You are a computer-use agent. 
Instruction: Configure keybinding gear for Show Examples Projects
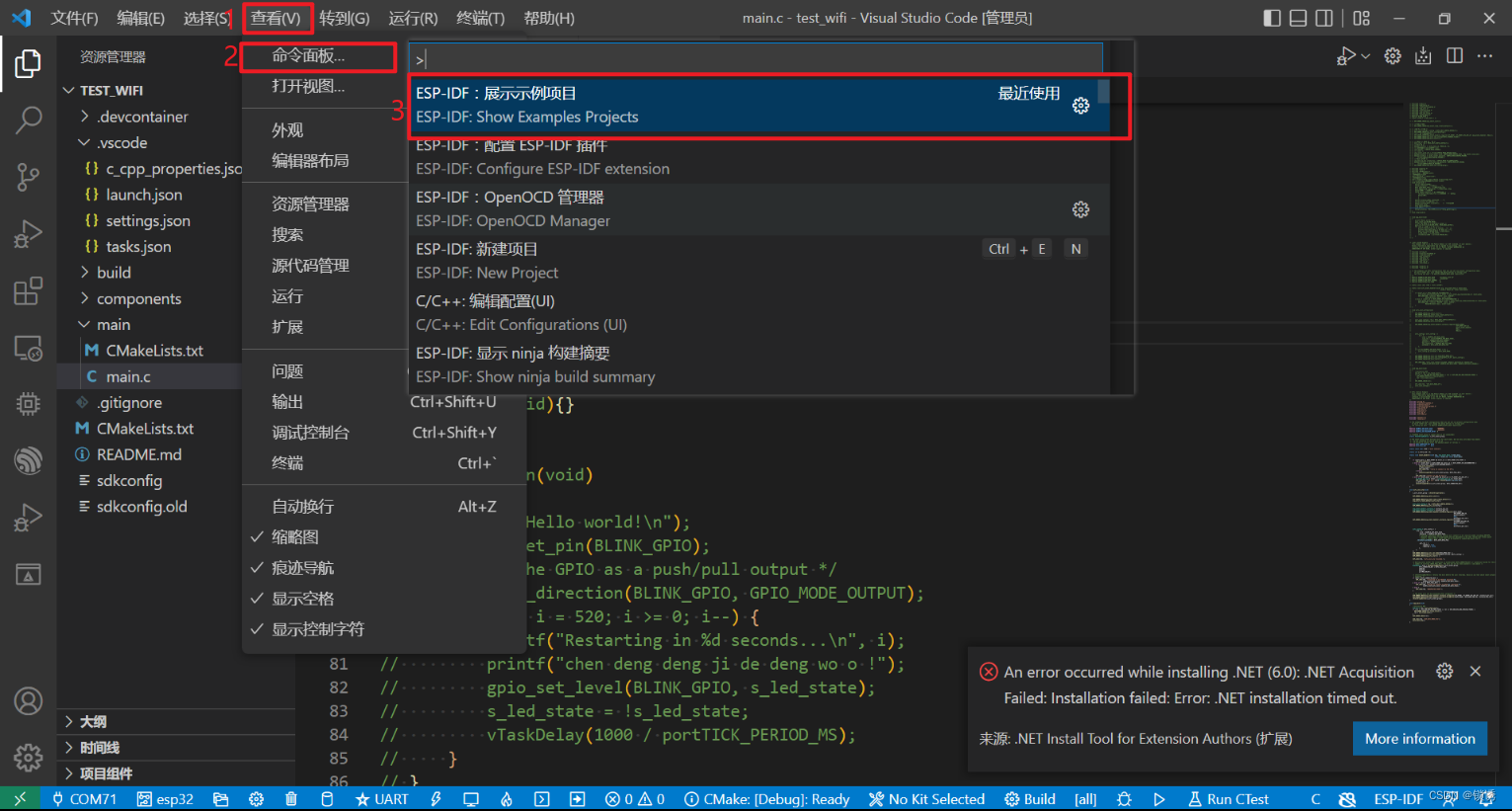pos(1080,106)
